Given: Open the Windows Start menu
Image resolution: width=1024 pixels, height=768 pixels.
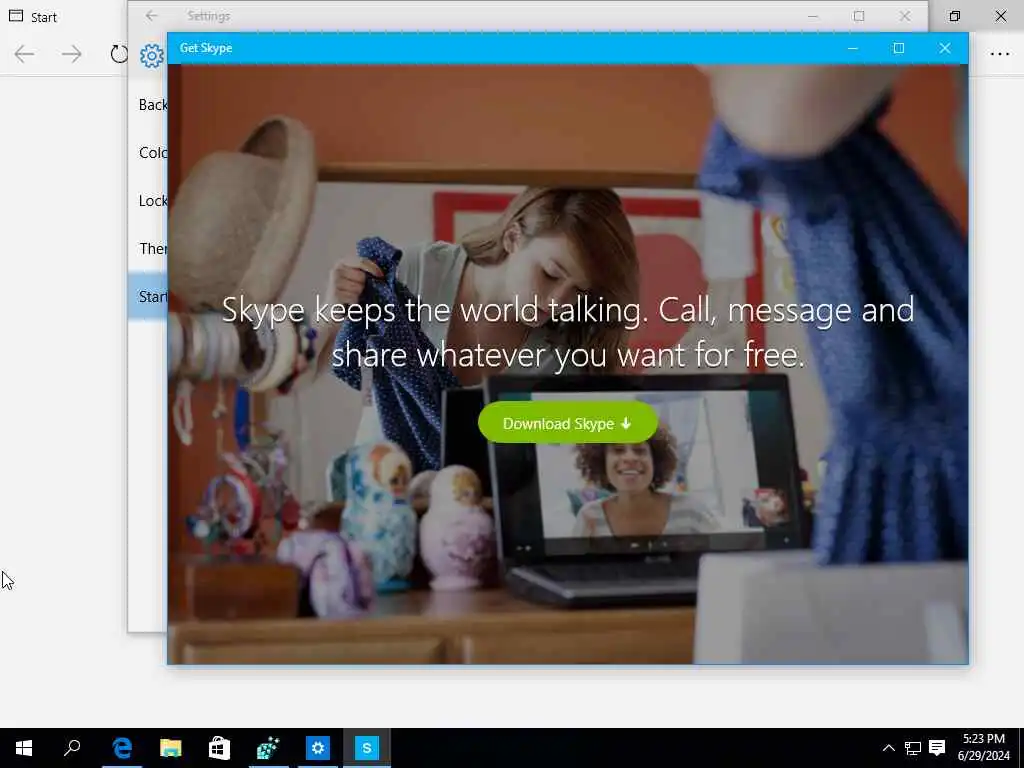Looking at the screenshot, I should (x=24, y=748).
